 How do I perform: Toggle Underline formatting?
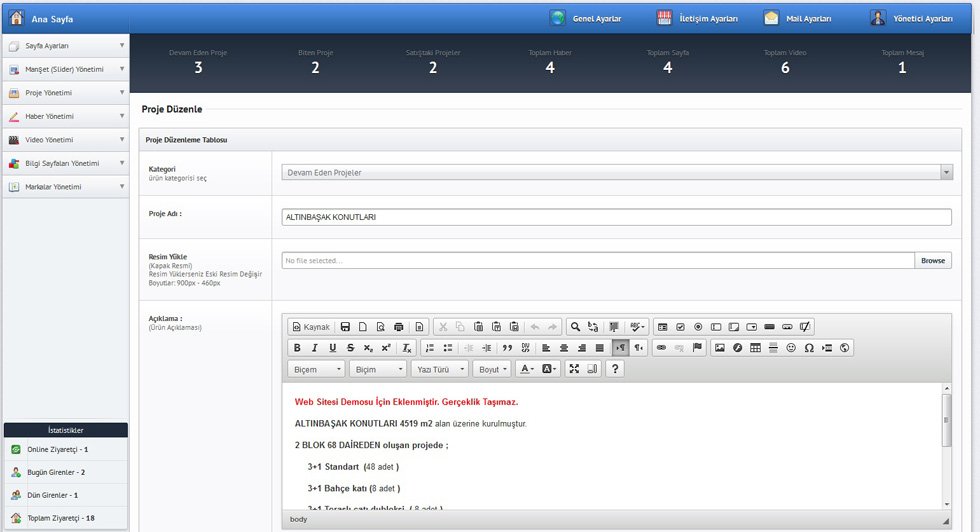332,348
